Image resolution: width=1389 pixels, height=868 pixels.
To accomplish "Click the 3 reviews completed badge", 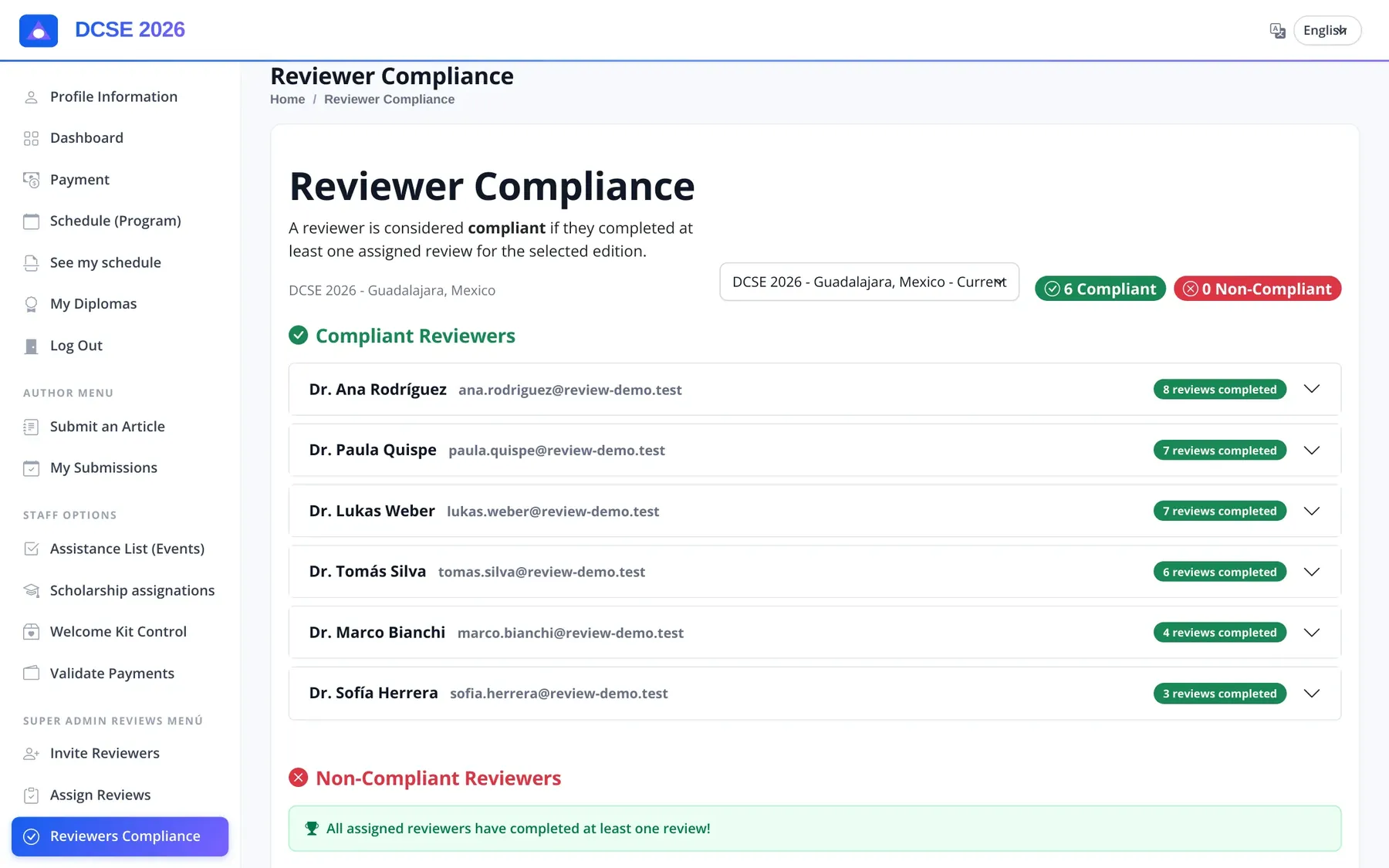I will [x=1219, y=694].
